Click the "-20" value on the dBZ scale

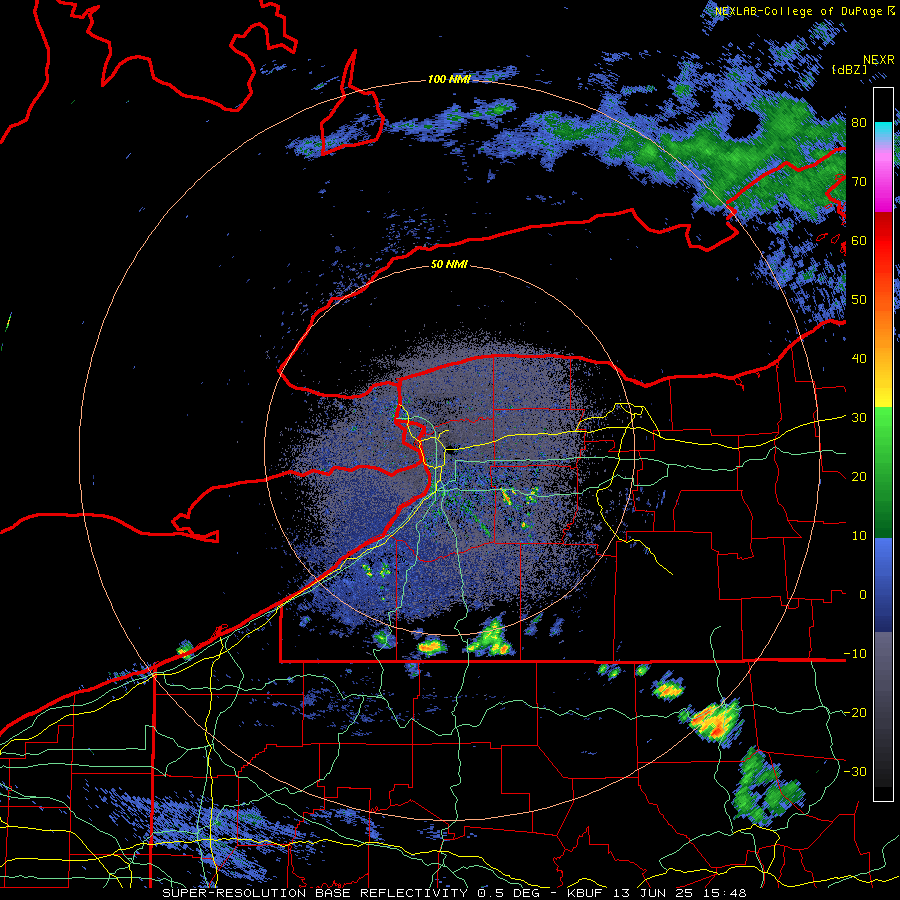855,712
